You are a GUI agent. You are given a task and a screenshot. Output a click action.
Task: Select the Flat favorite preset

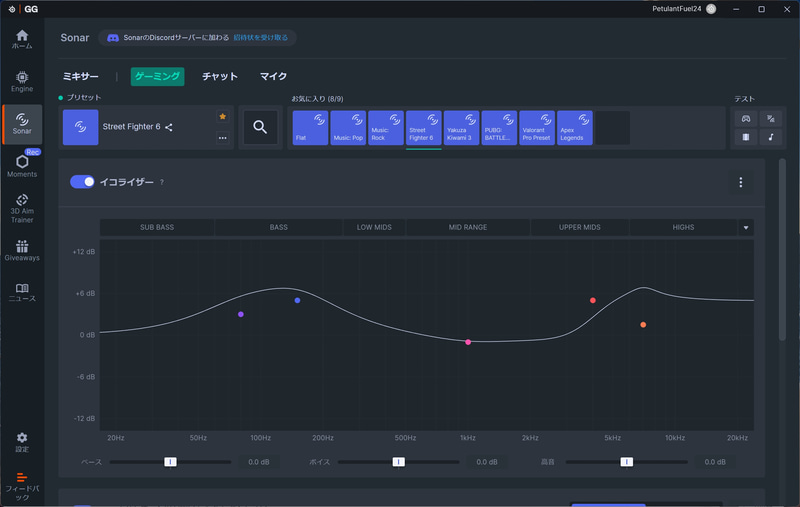(310, 128)
